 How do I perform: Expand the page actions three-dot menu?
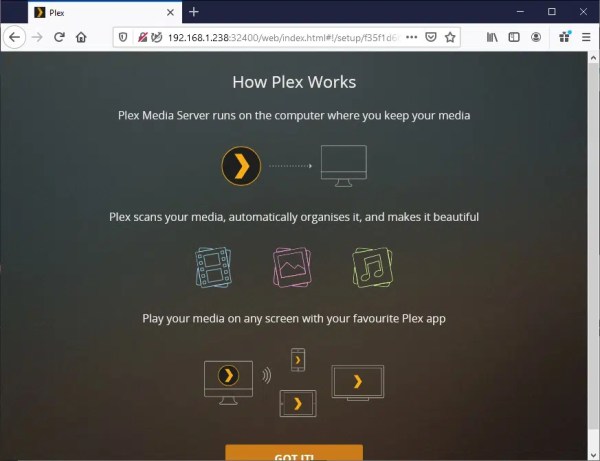(x=411, y=37)
